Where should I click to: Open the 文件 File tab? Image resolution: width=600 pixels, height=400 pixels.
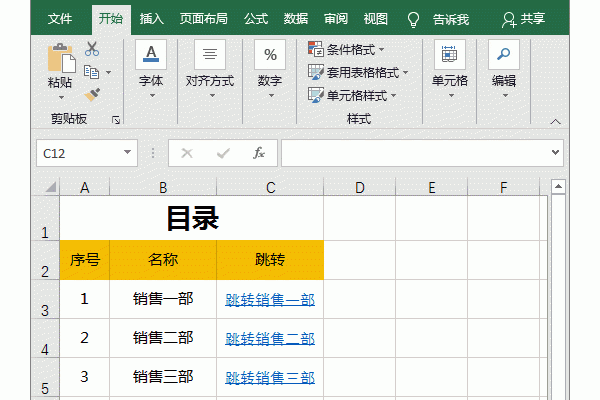coord(60,19)
